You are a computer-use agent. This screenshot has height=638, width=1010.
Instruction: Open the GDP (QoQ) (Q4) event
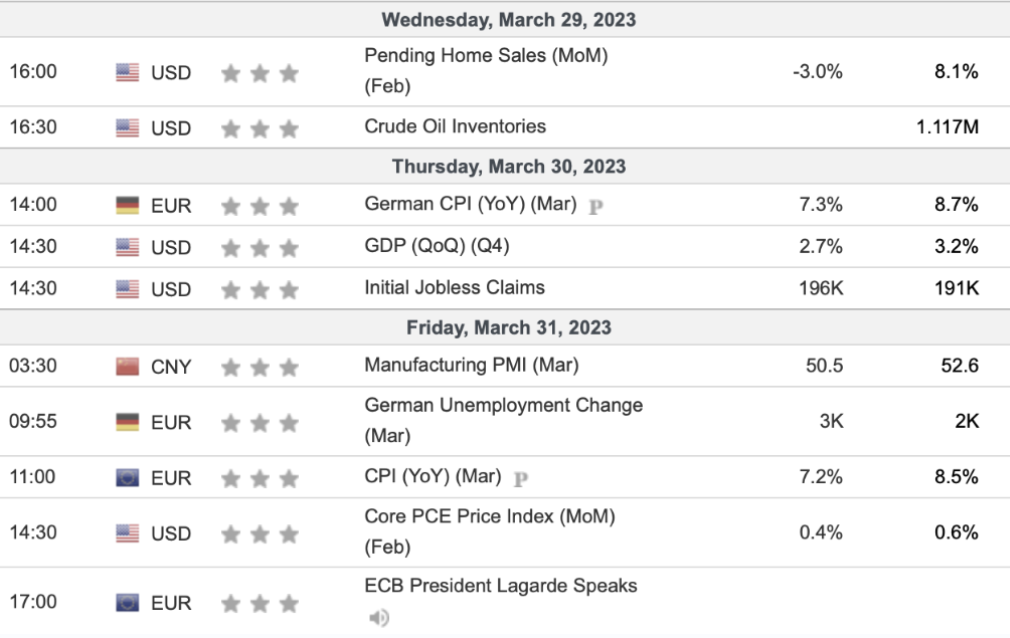pyautogui.click(x=437, y=246)
